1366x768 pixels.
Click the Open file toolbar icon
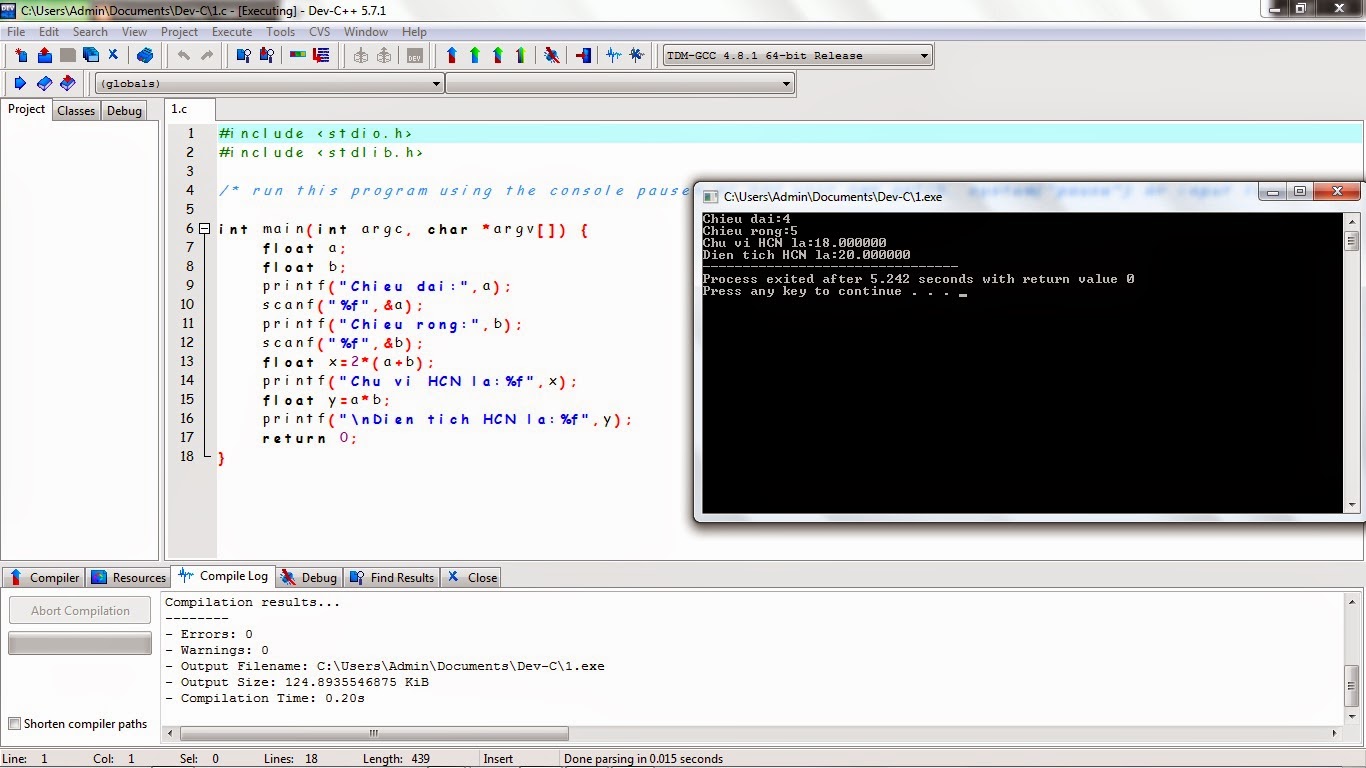click(44, 56)
